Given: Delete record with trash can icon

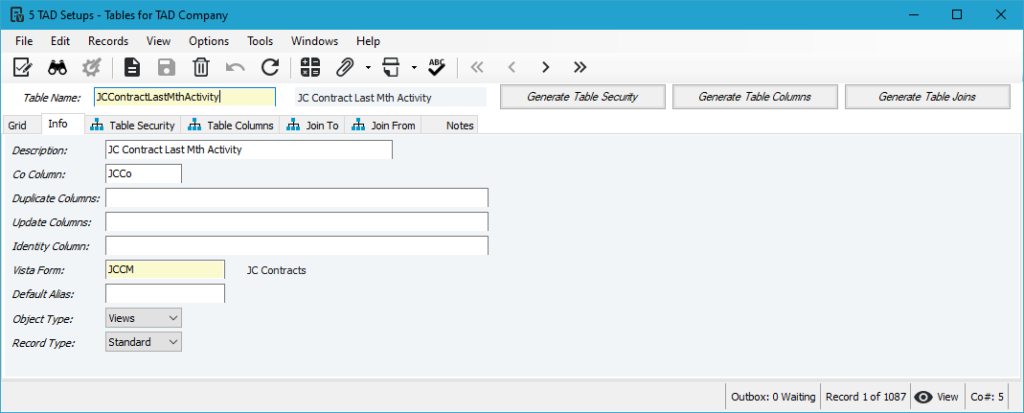Looking at the screenshot, I should pos(201,67).
